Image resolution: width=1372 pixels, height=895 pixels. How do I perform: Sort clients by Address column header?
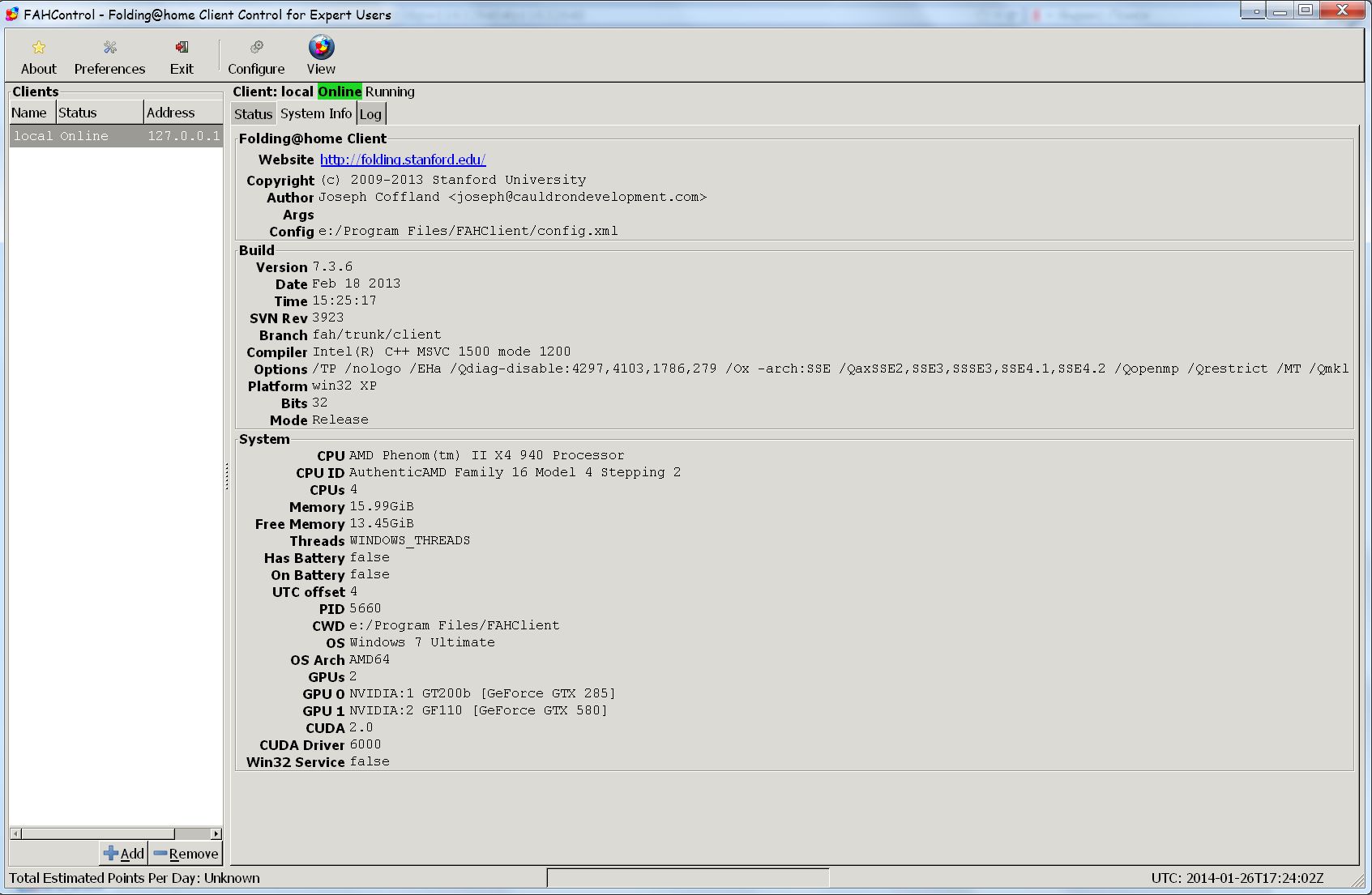[x=183, y=113]
